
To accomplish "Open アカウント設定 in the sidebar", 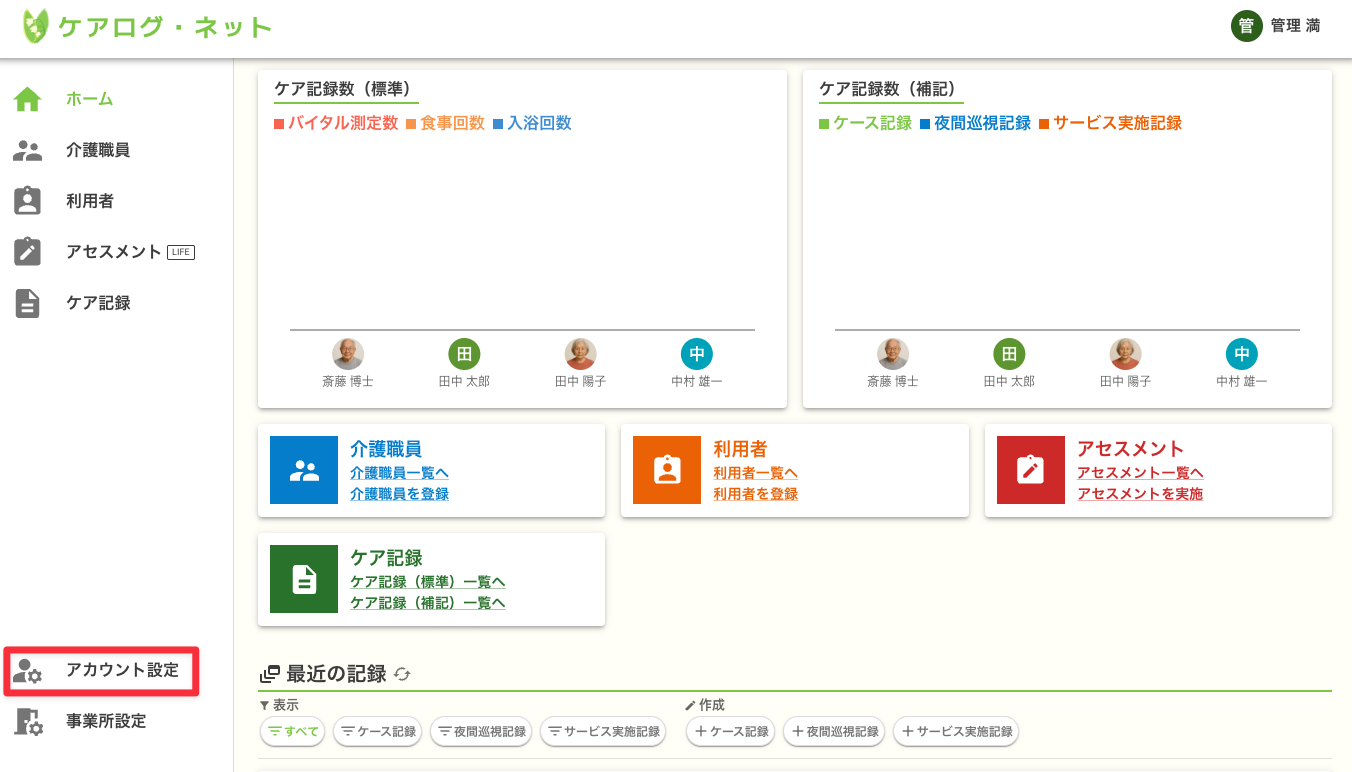I will (102, 670).
